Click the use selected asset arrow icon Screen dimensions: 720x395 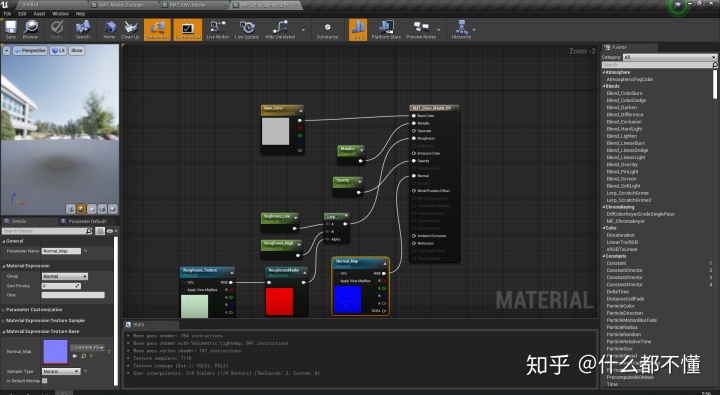75,356
